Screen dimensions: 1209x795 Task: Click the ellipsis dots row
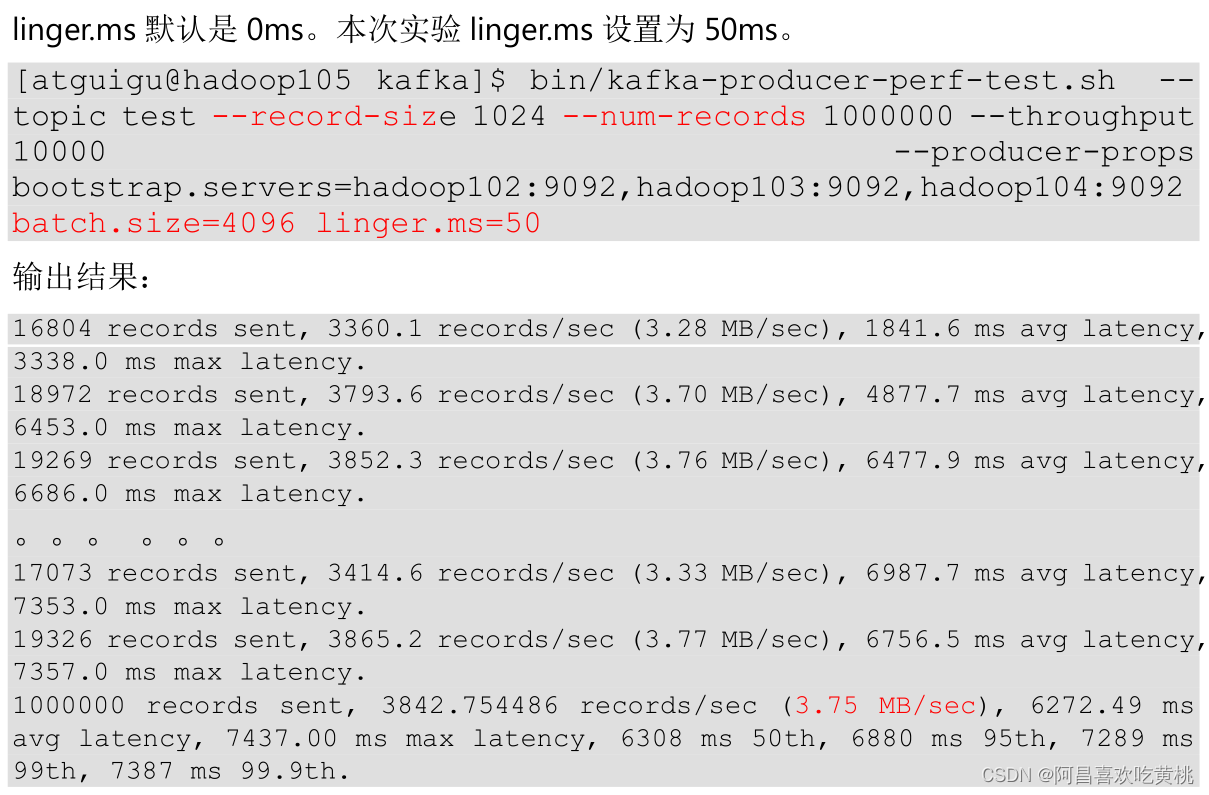[x=120, y=541]
